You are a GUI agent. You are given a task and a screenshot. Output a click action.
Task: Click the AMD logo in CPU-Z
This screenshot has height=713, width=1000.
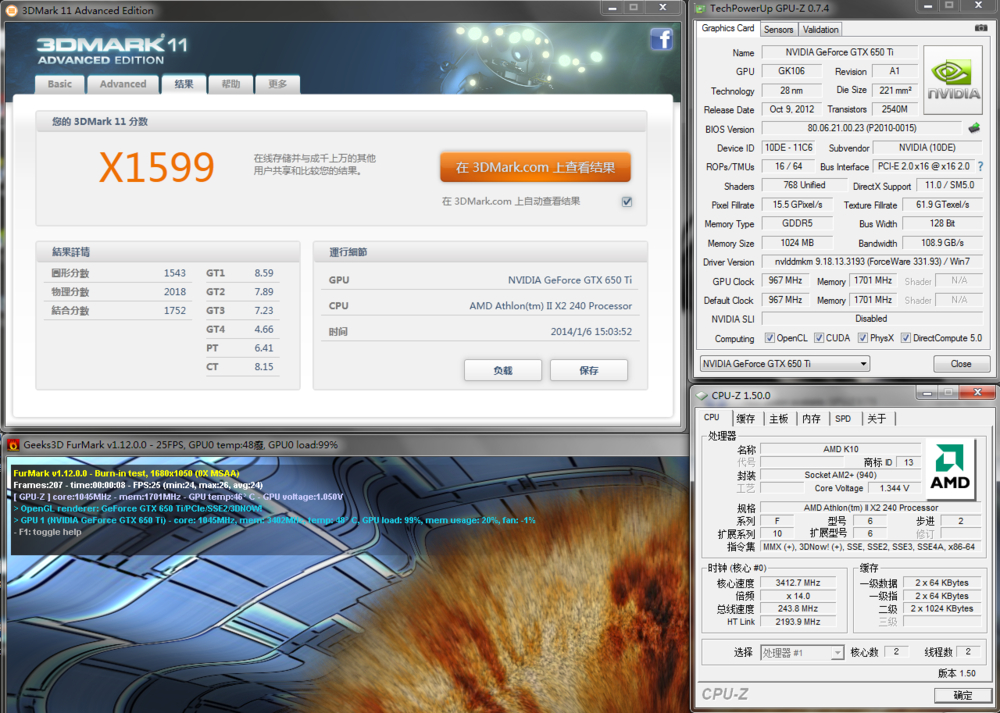coord(950,469)
